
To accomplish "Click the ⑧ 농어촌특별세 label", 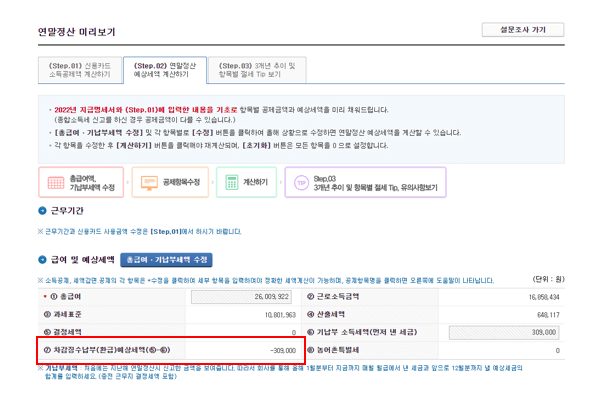I will pyautogui.click(x=333, y=350).
